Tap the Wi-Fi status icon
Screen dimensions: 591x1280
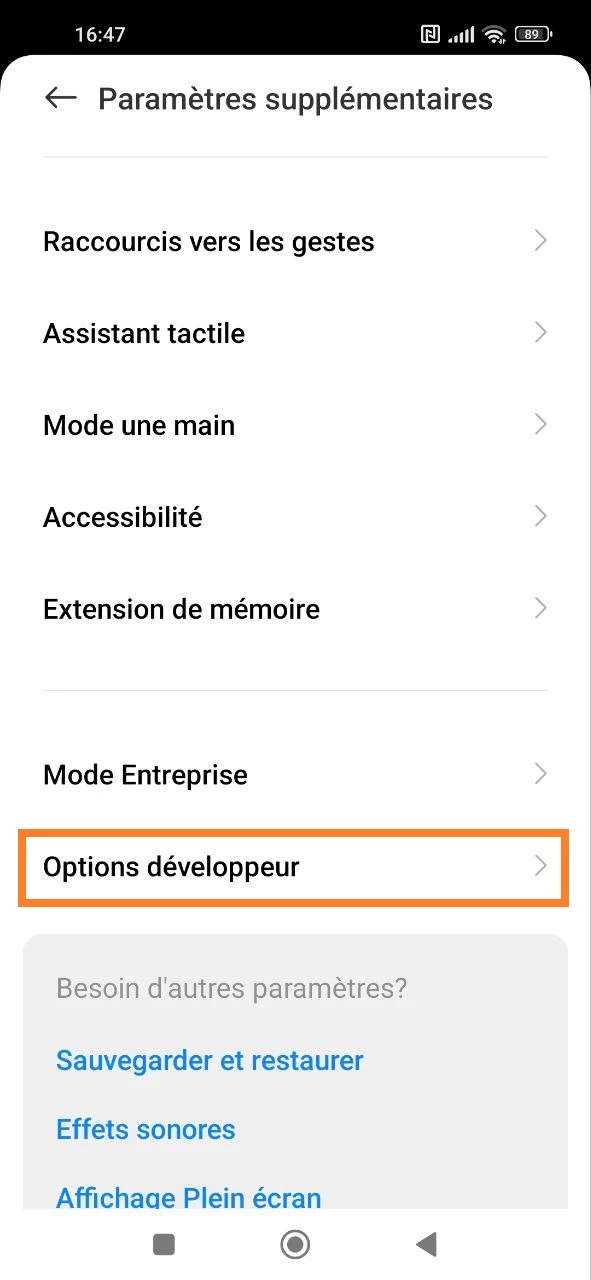494,35
